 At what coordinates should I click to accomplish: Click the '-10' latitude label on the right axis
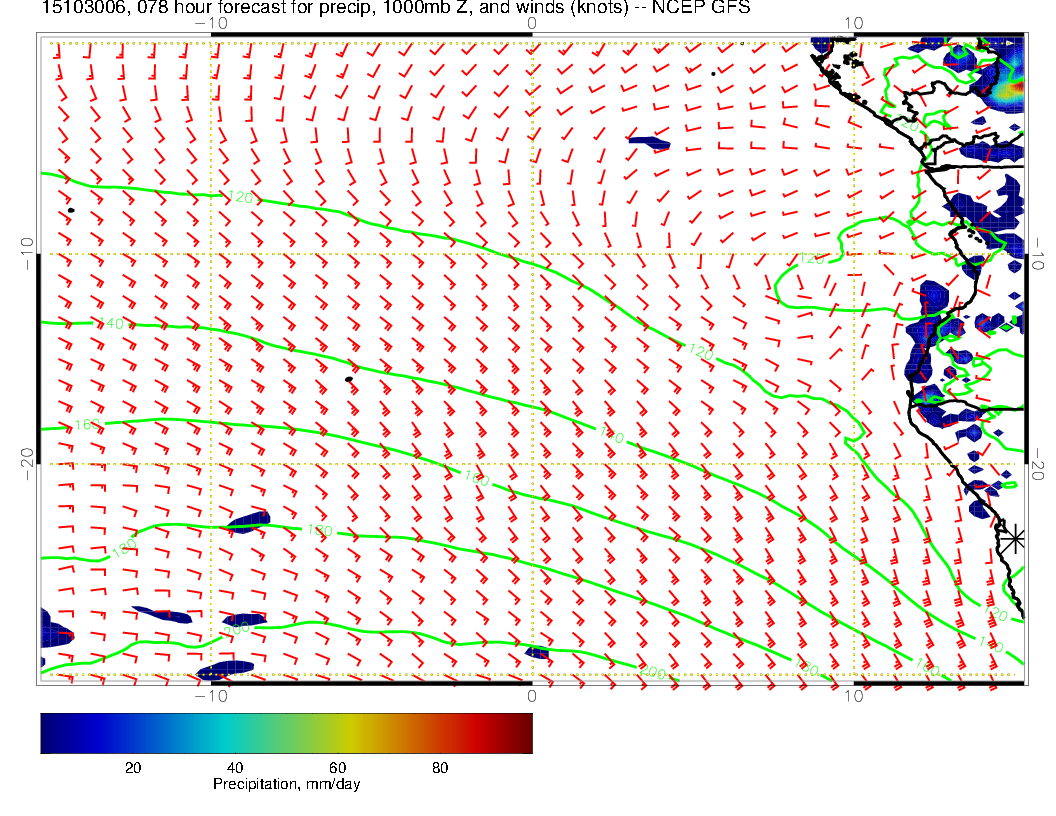pyautogui.click(x=1037, y=254)
